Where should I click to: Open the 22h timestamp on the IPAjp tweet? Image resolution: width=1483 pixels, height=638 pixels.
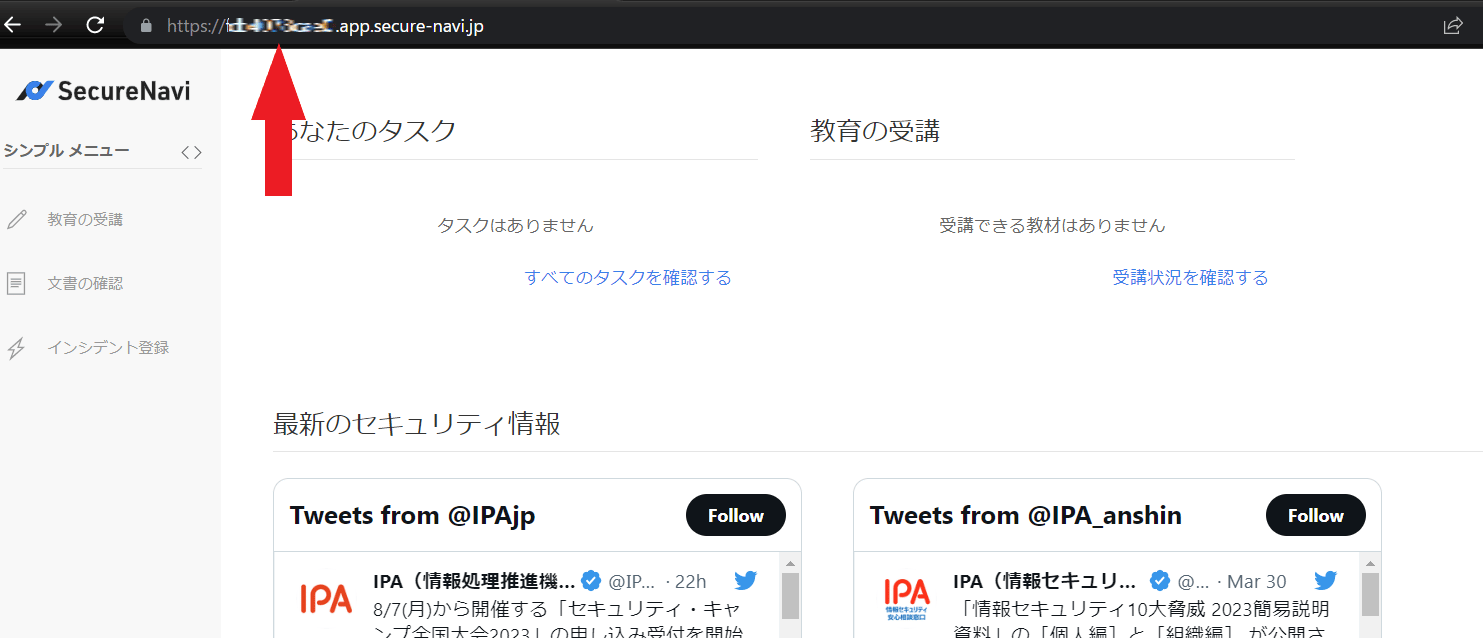pos(691,581)
